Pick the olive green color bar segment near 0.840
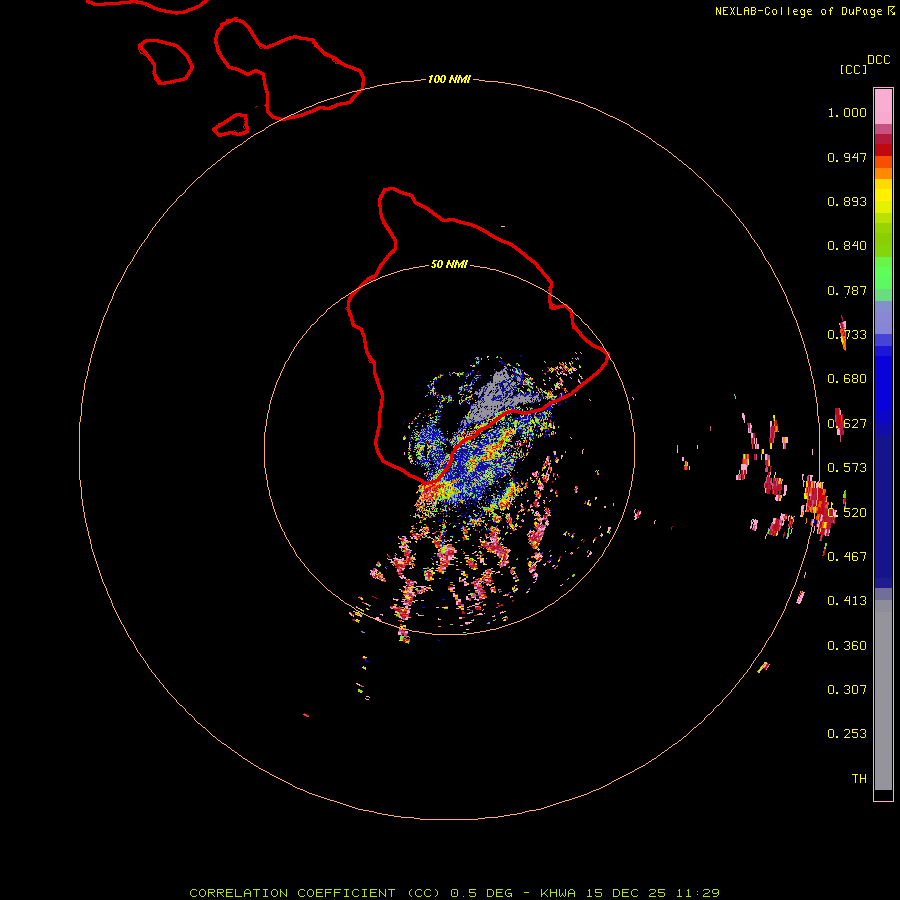The width and height of the screenshot is (900, 900). tap(883, 240)
